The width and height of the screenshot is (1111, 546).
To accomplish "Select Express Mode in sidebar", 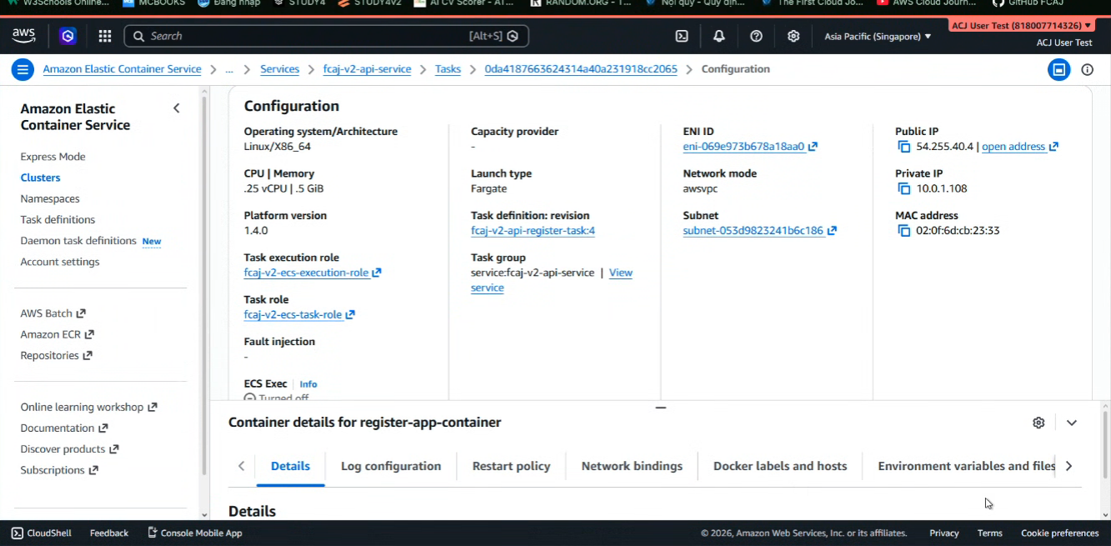I will (52, 157).
